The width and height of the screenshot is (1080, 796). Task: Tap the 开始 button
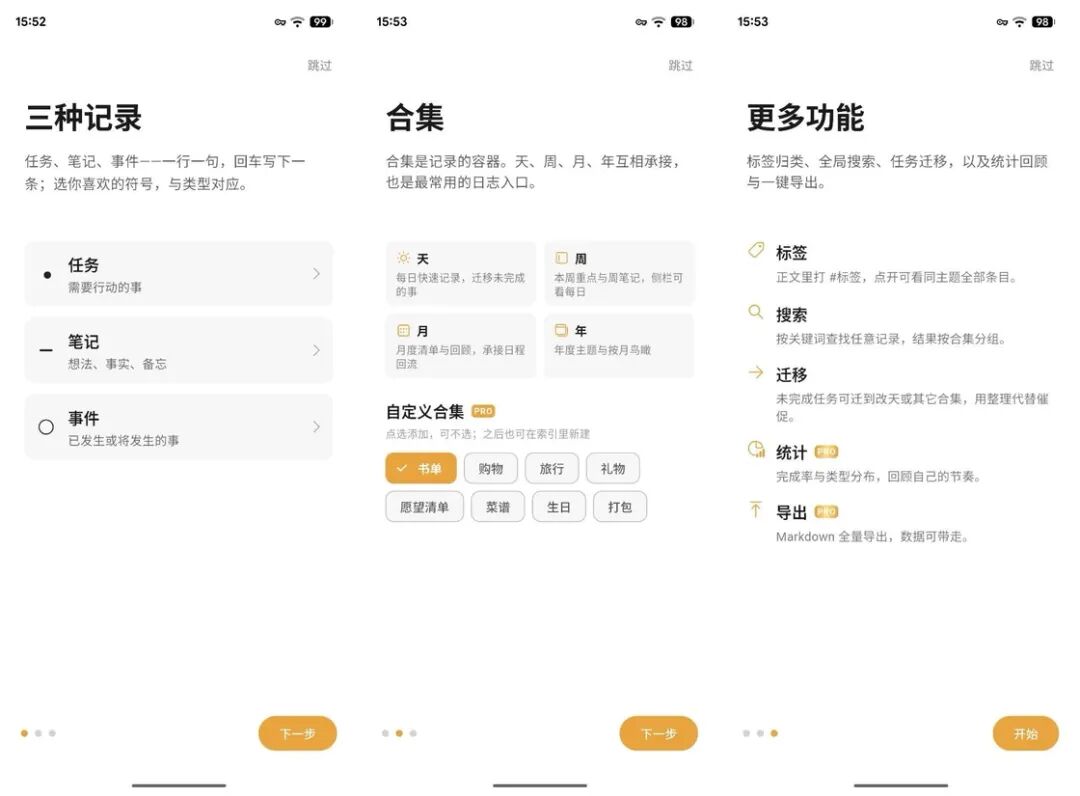1026,733
